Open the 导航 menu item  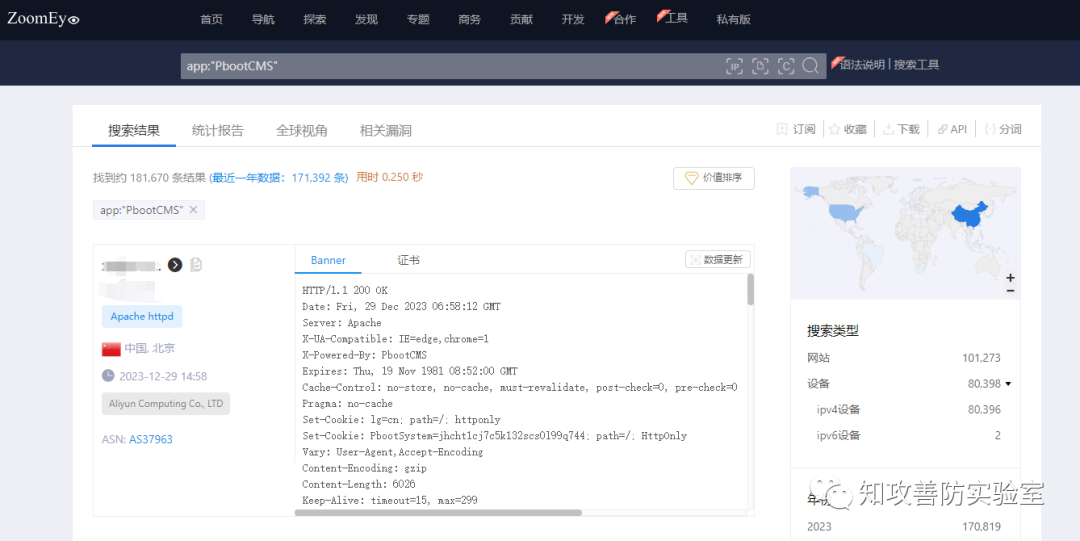tap(263, 19)
